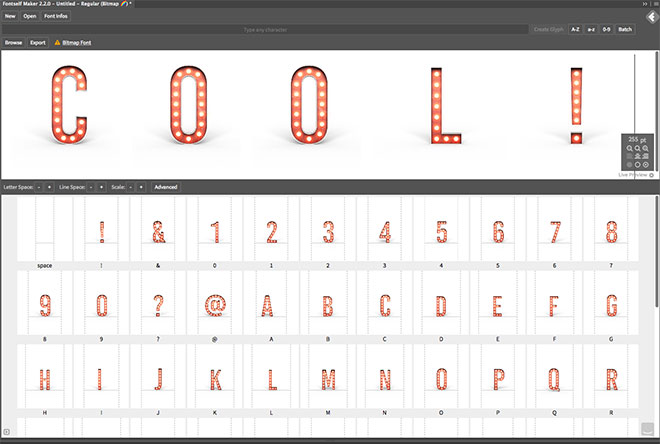Decrease the line space with minus
The width and height of the screenshot is (660, 444).
91,187
